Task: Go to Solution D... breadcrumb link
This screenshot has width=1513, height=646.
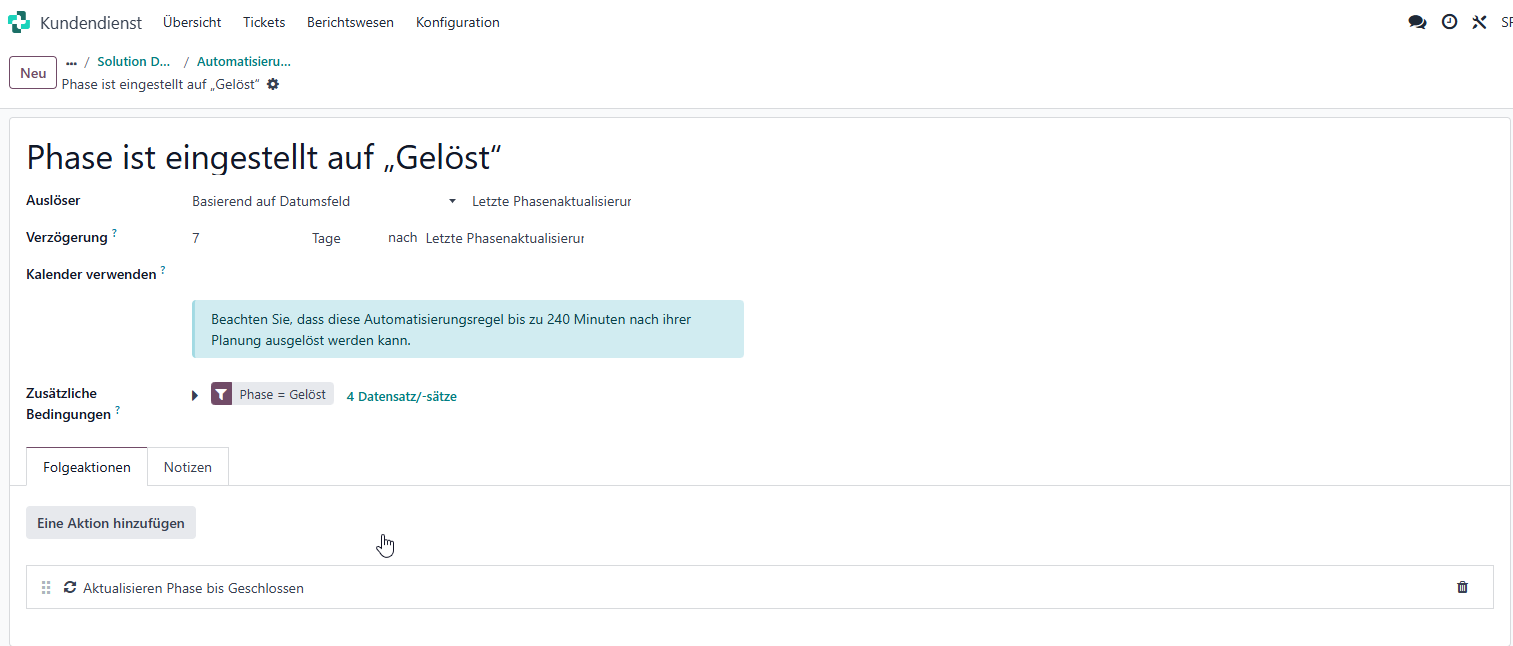Action: point(134,62)
